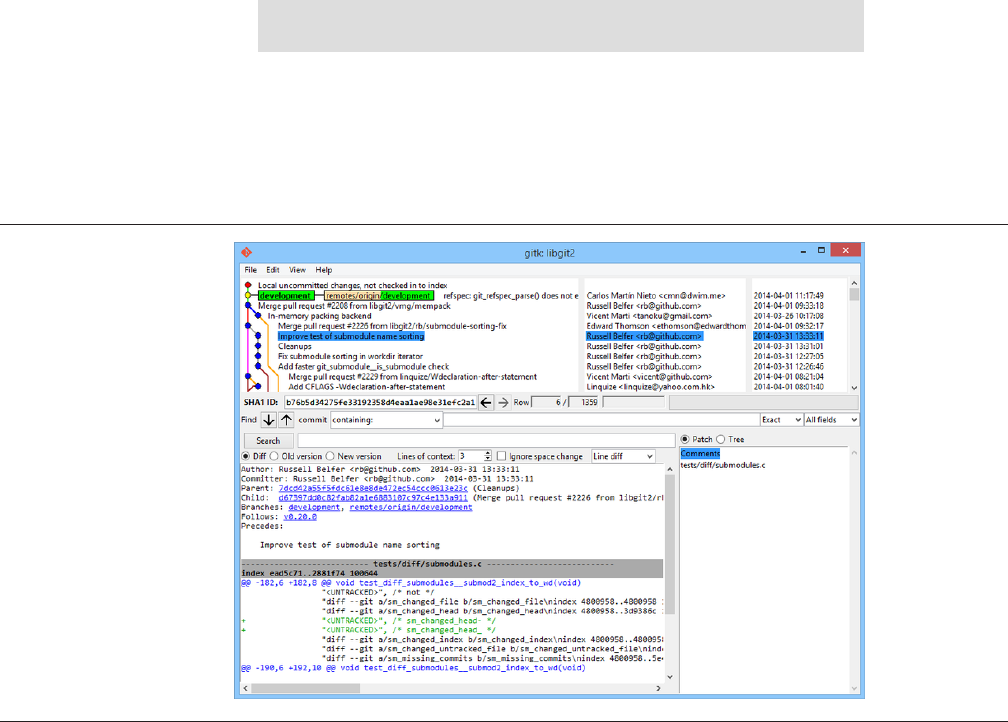Viewport: 1008px width, 722px height.
Task: Select the 'Cleanups' commit row
Action: tap(294, 347)
